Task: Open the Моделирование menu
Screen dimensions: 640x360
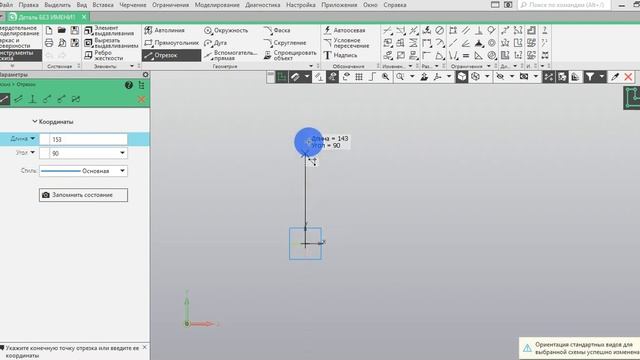Action: [x=217, y=5]
